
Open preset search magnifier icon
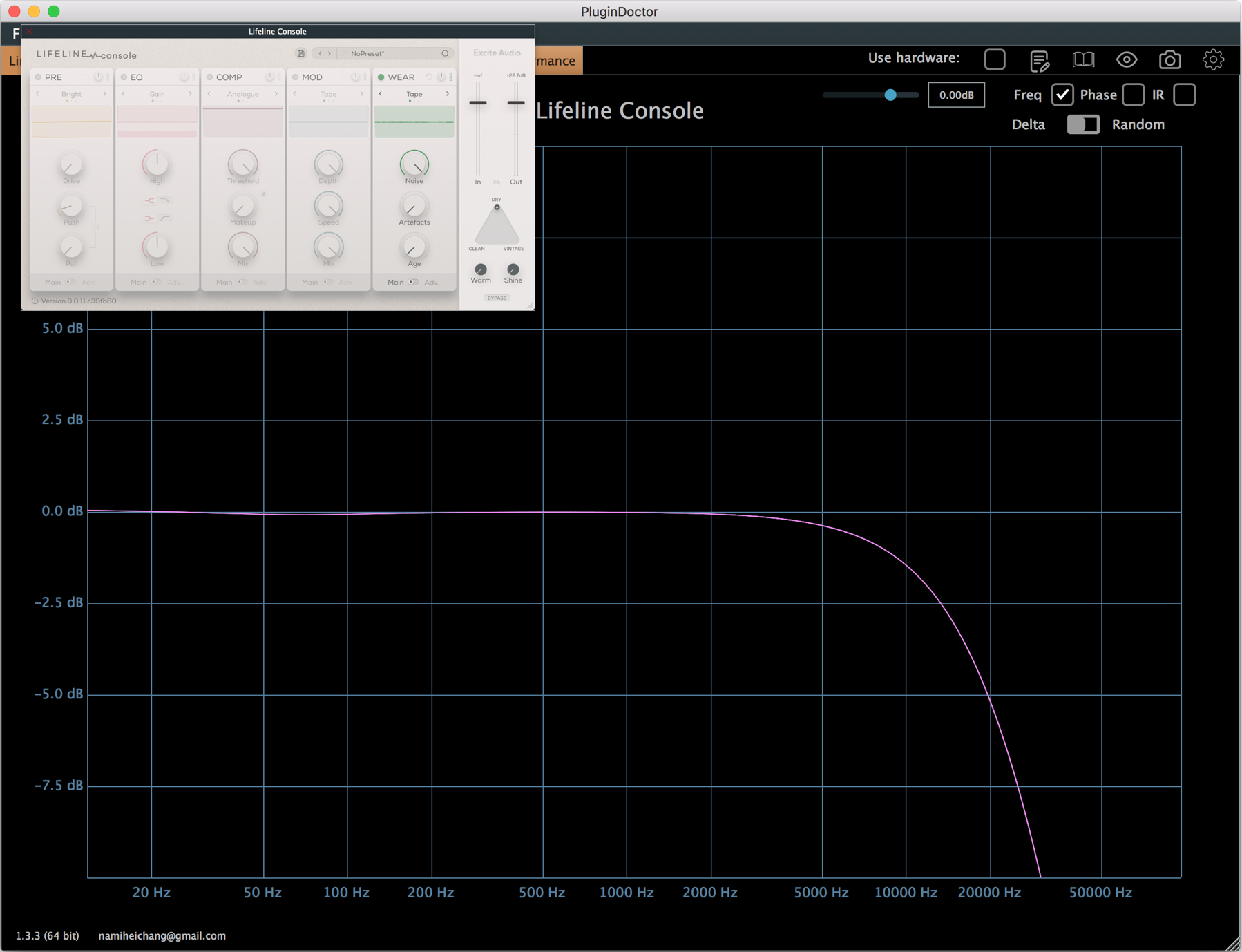click(x=445, y=54)
